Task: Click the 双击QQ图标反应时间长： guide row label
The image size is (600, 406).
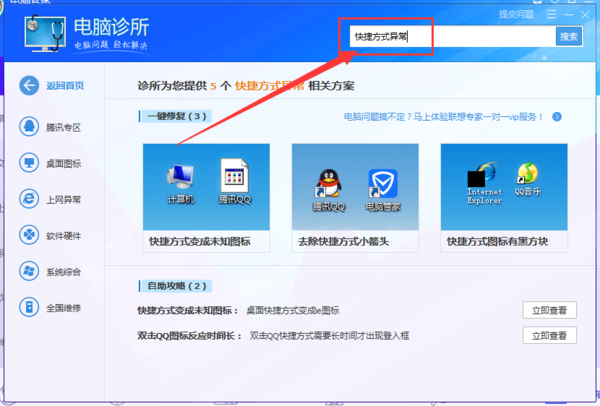Action: 190,336
